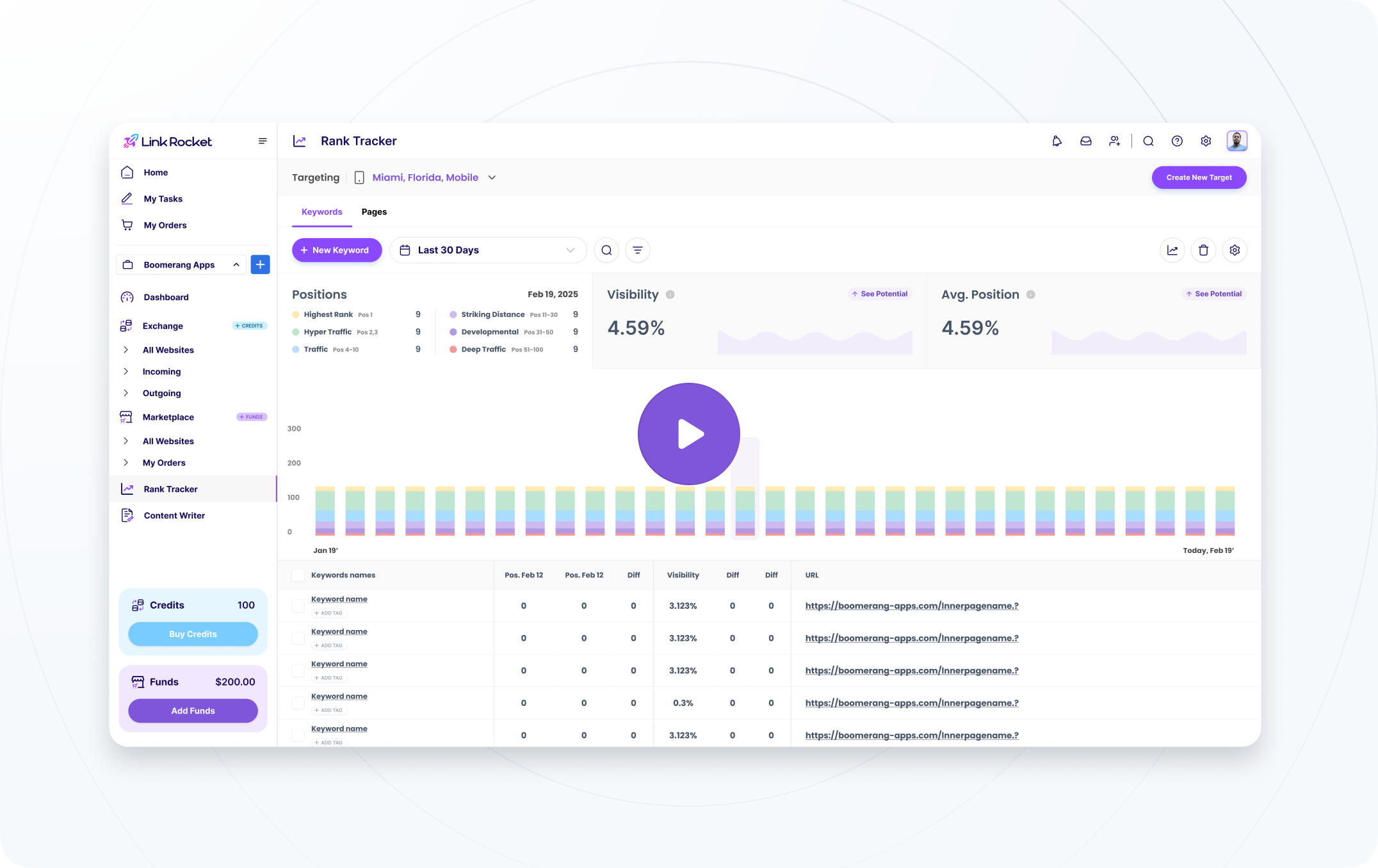The image size is (1378, 868).
Task: Click See Potential in Avg. Position card
Action: [x=1213, y=294]
